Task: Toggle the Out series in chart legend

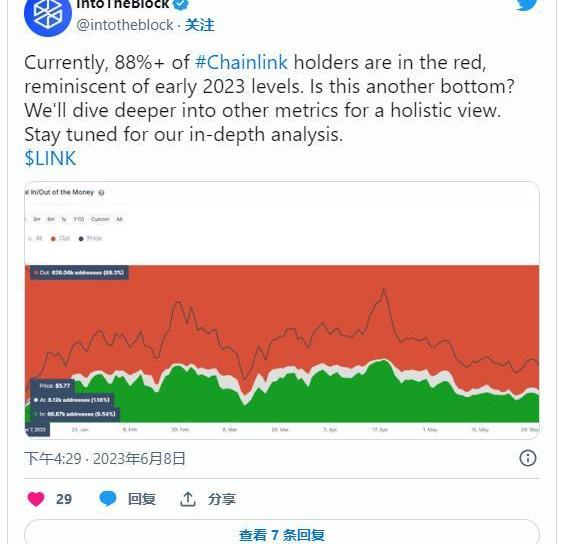Action: point(61,238)
